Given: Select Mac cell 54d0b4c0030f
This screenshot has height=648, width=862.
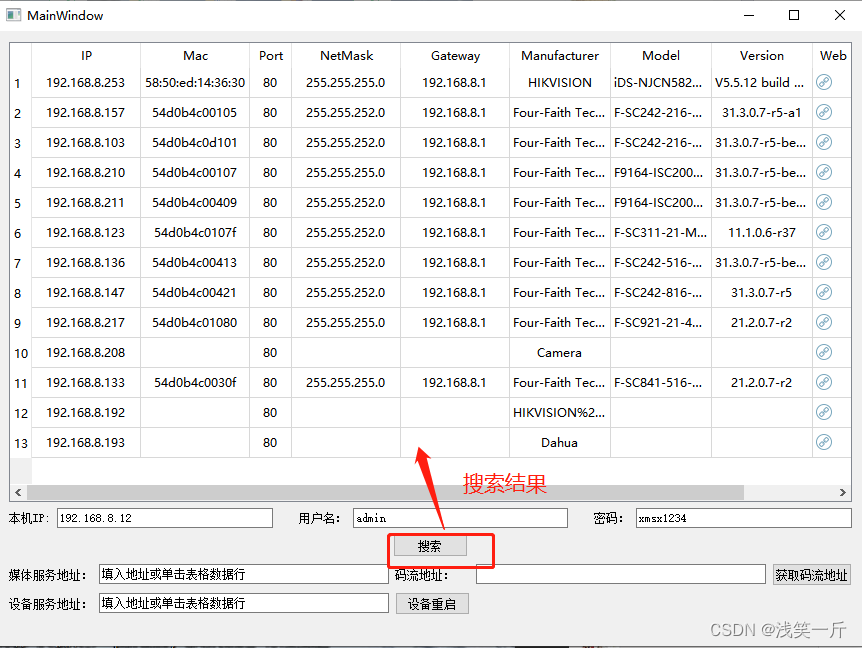Looking at the screenshot, I should [195, 383].
